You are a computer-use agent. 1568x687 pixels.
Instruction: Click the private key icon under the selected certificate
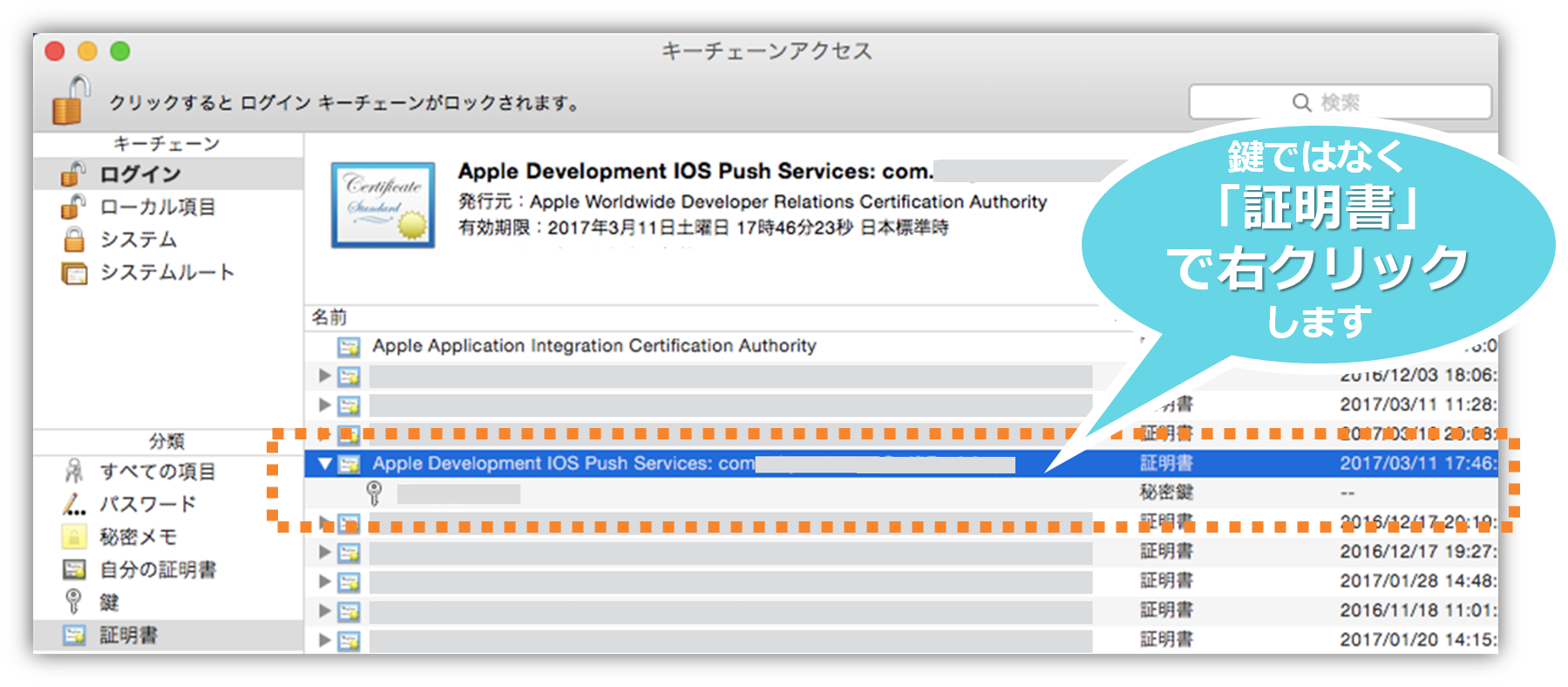click(x=374, y=493)
